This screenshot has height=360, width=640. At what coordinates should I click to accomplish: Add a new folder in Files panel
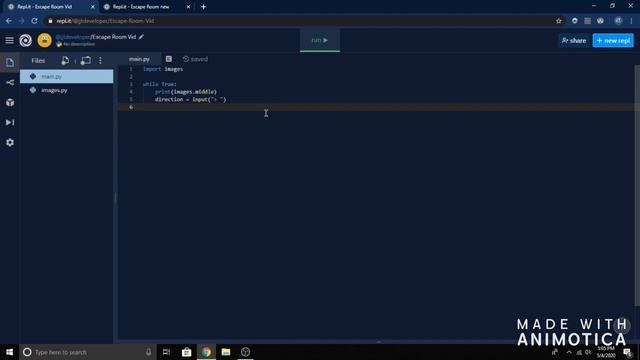[86, 60]
